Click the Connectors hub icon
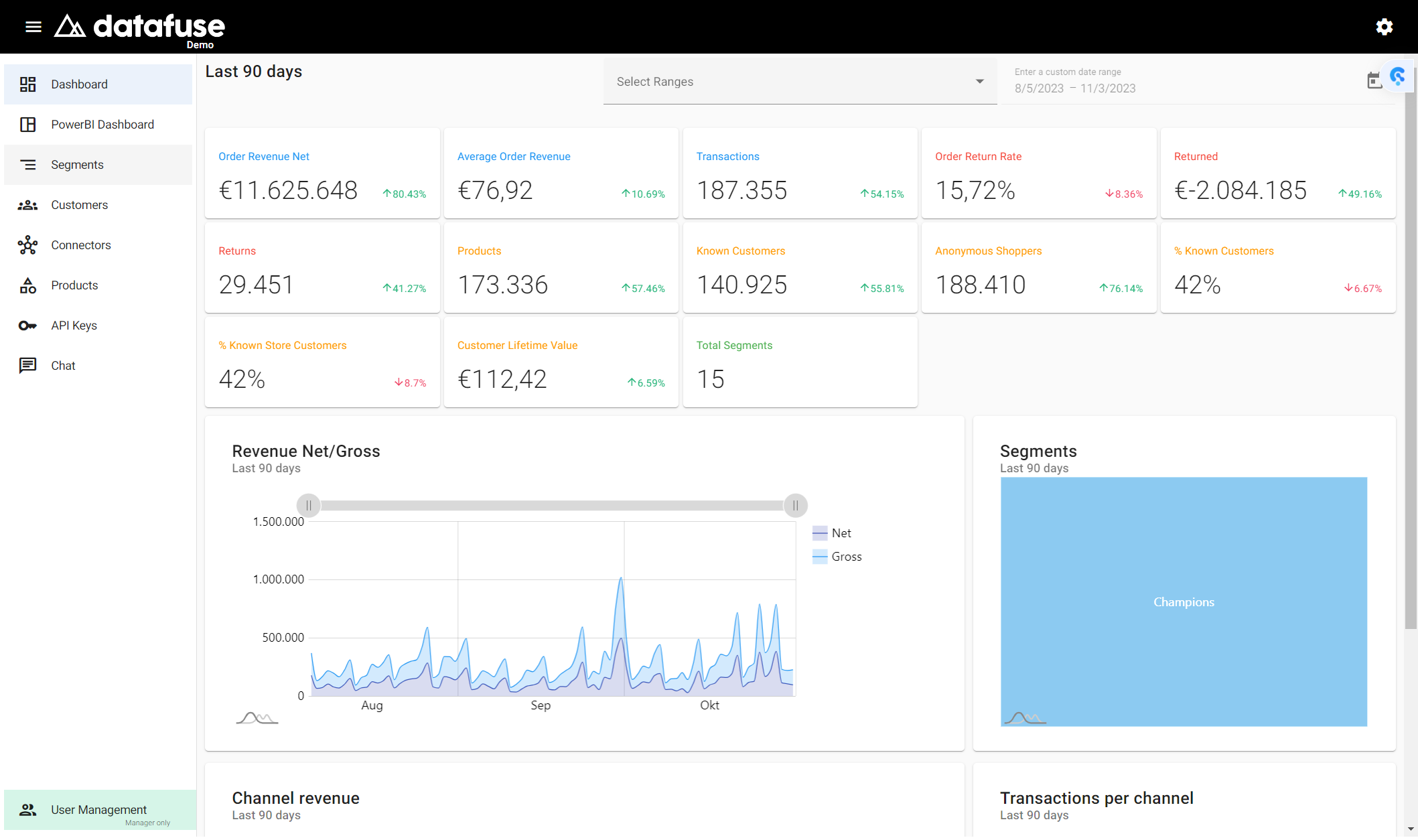This screenshot has height=840, width=1418. [x=27, y=245]
